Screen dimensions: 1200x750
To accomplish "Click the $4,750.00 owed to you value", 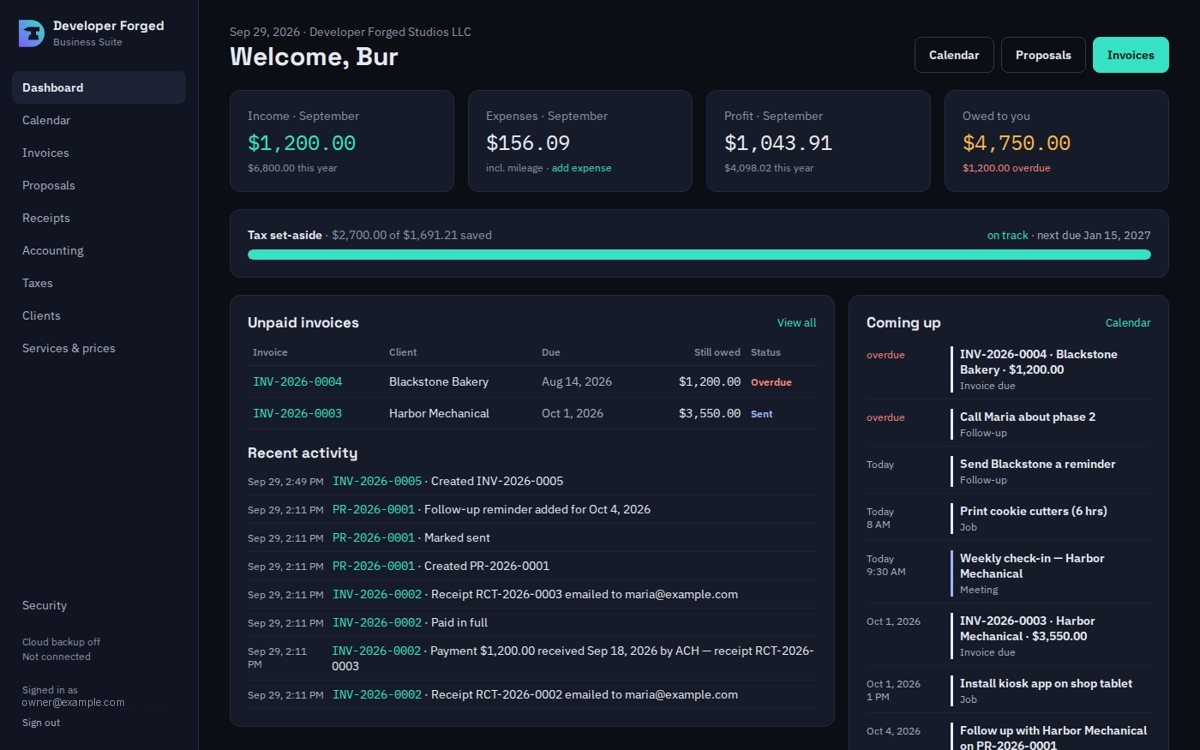I will click(x=1016, y=143).
